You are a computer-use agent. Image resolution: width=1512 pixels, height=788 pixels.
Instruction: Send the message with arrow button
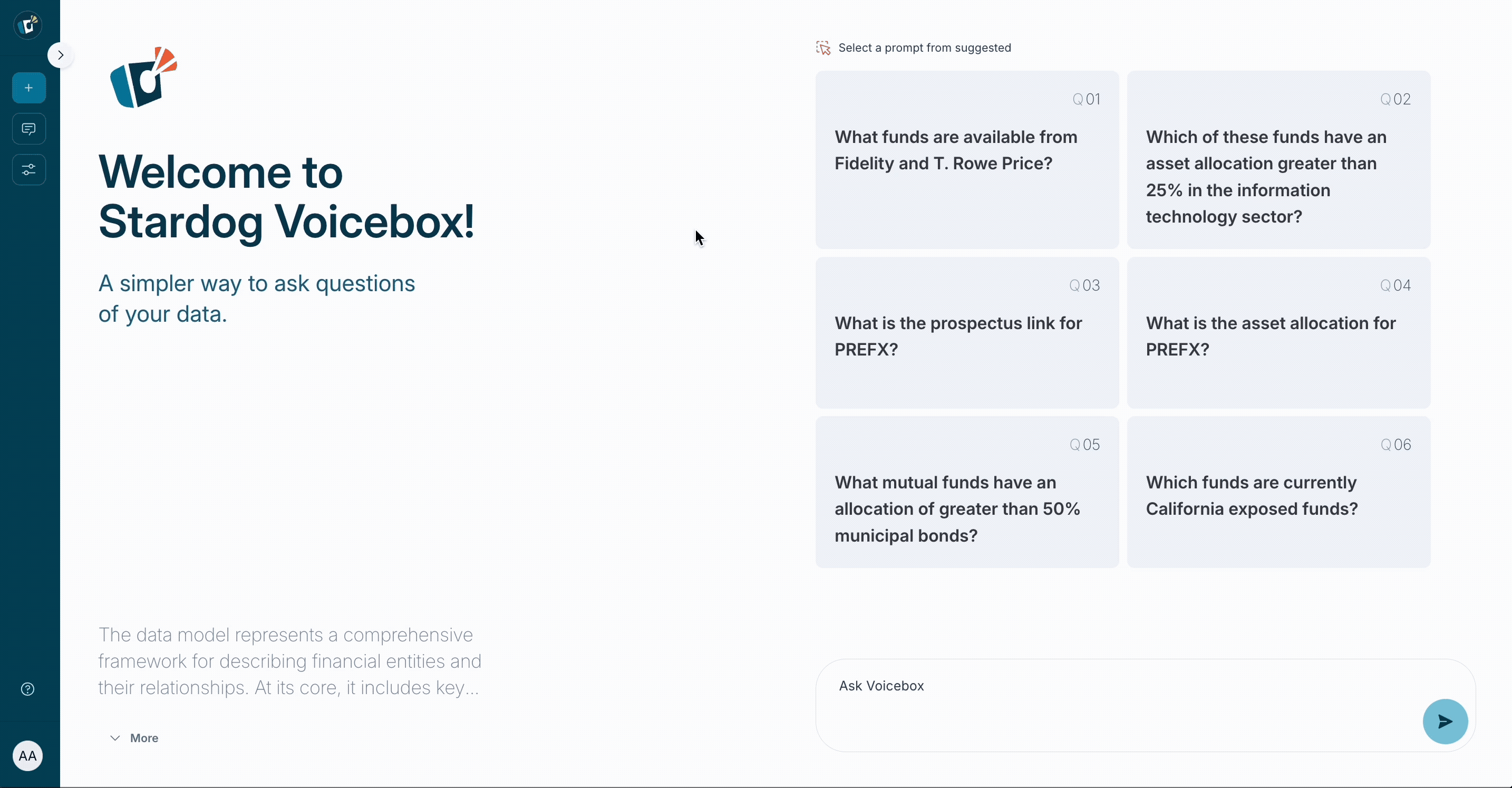(1445, 721)
